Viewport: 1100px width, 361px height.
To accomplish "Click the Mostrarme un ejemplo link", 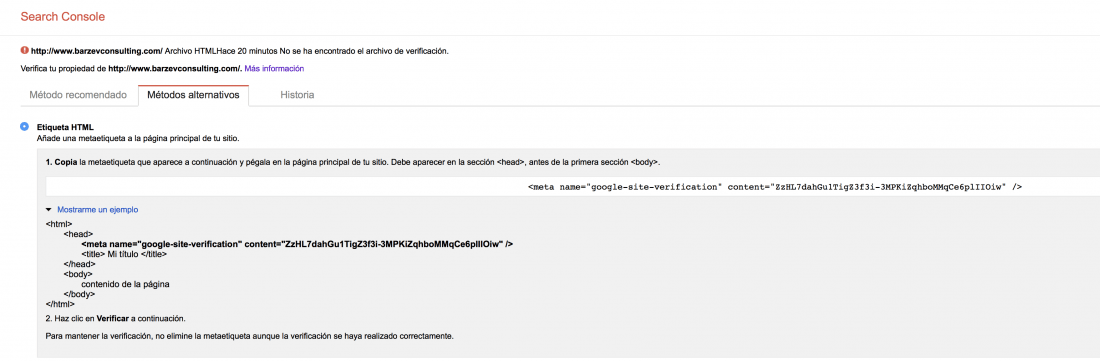I will coord(98,210).
